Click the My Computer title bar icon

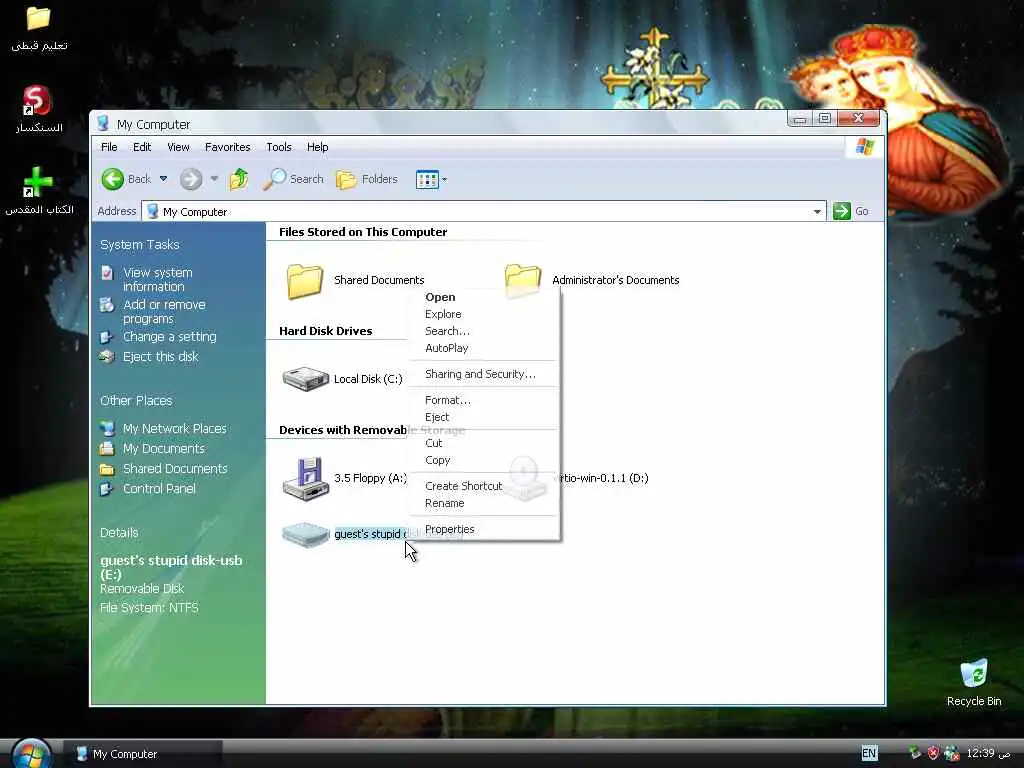pyautogui.click(x=103, y=123)
